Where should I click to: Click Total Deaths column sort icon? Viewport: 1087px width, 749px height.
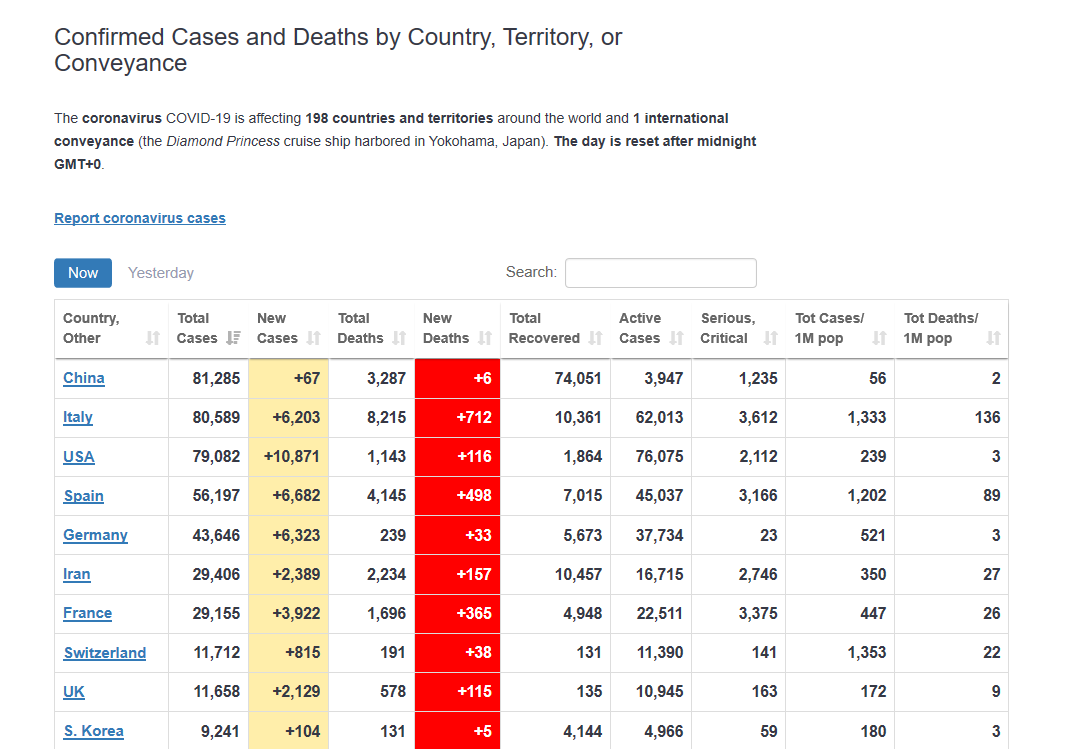point(399,339)
